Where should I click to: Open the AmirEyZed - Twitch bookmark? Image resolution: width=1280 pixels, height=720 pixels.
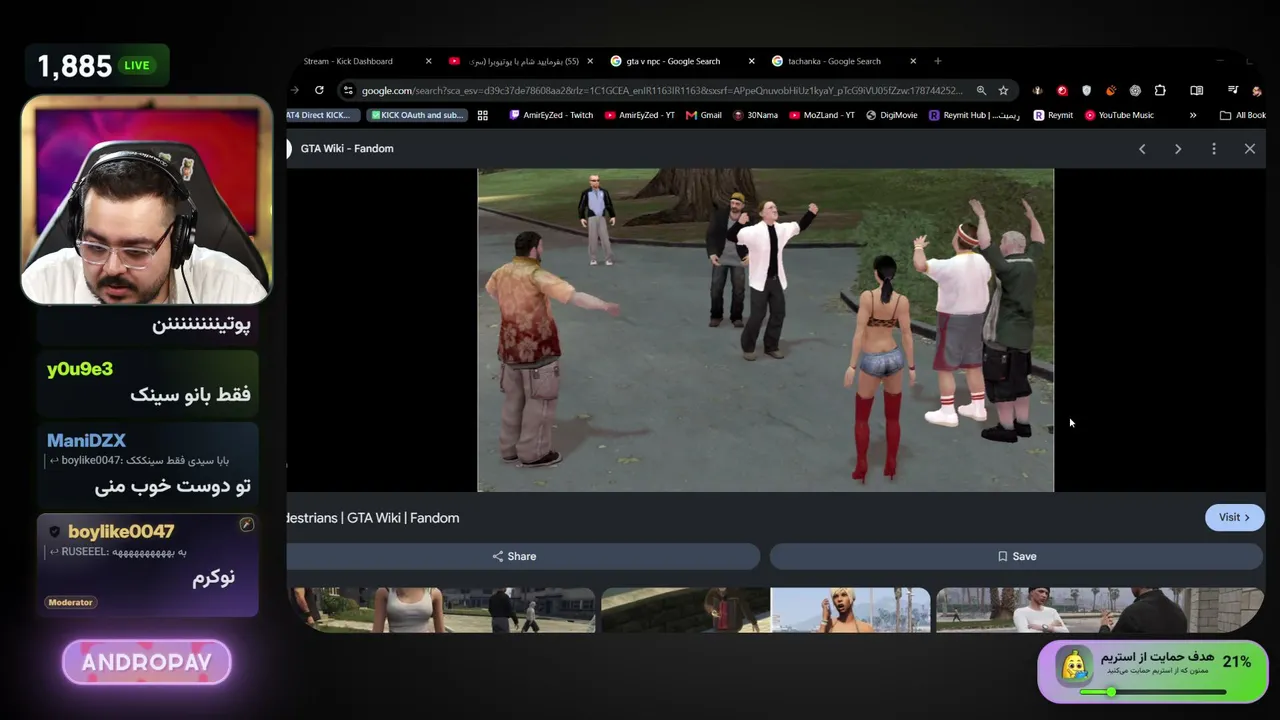click(551, 115)
